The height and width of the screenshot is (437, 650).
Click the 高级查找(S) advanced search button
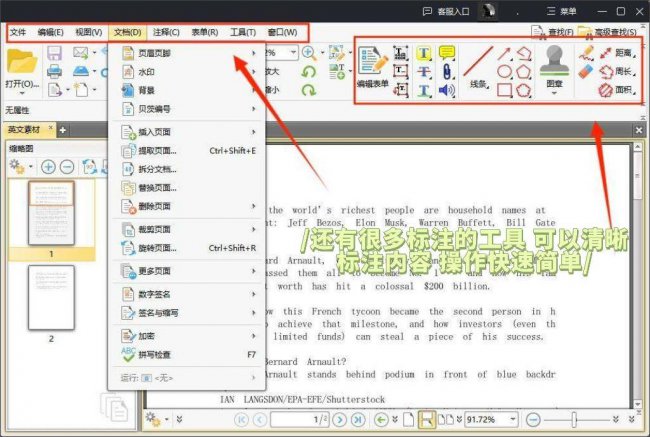tap(607, 32)
